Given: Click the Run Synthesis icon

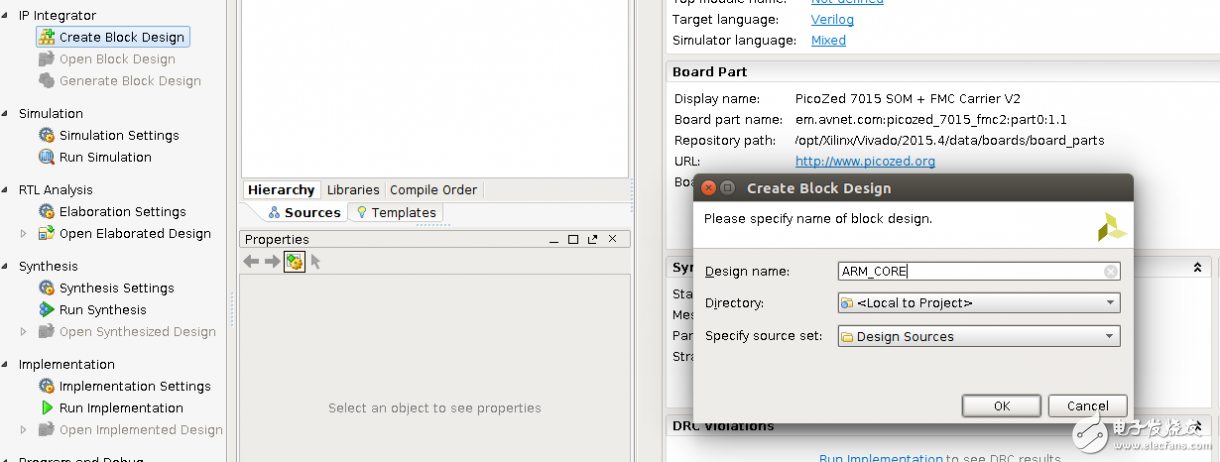Looking at the screenshot, I should point(46,310).
